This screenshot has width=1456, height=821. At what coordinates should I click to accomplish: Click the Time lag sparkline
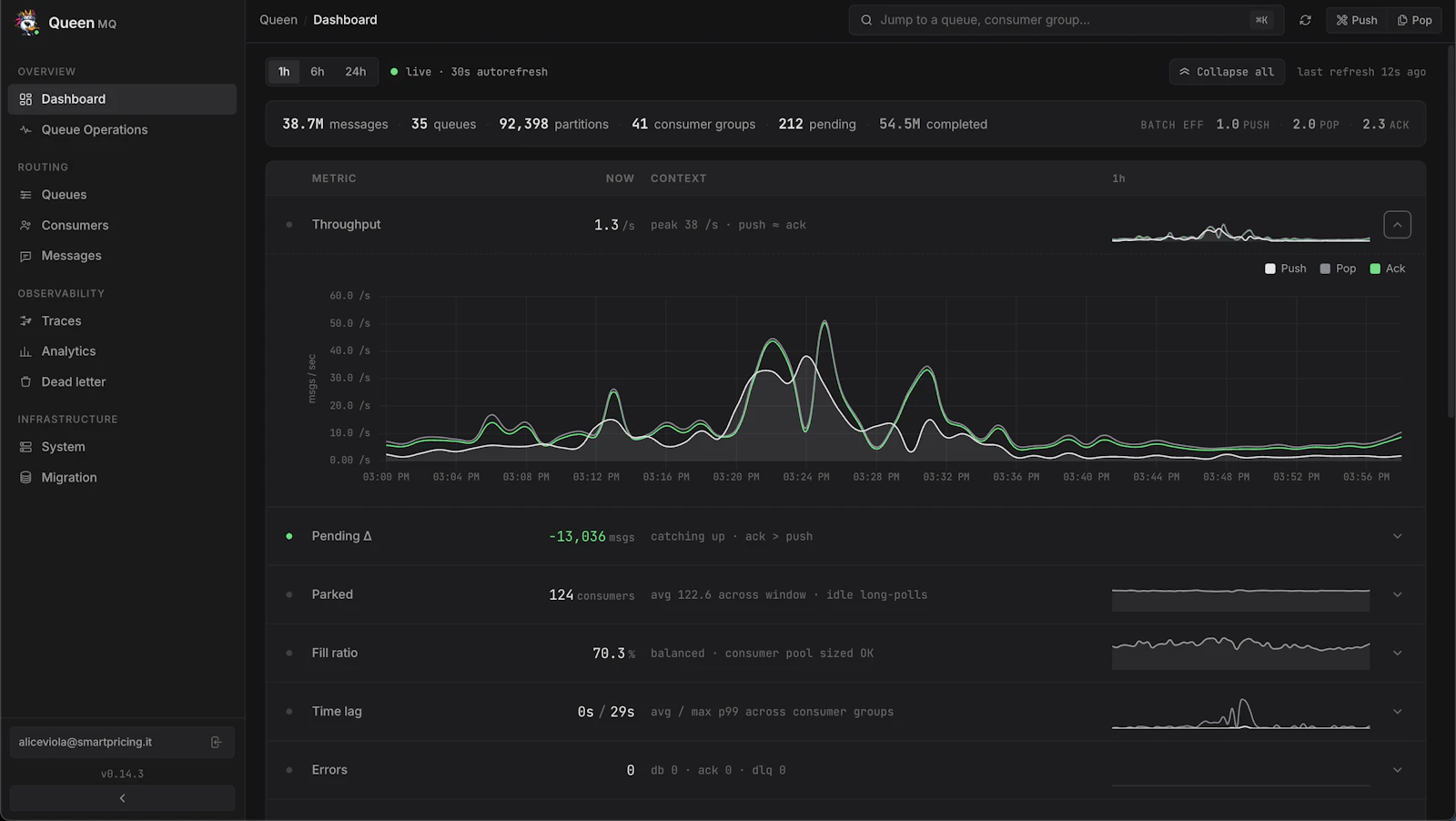(x=1240, y=714)
